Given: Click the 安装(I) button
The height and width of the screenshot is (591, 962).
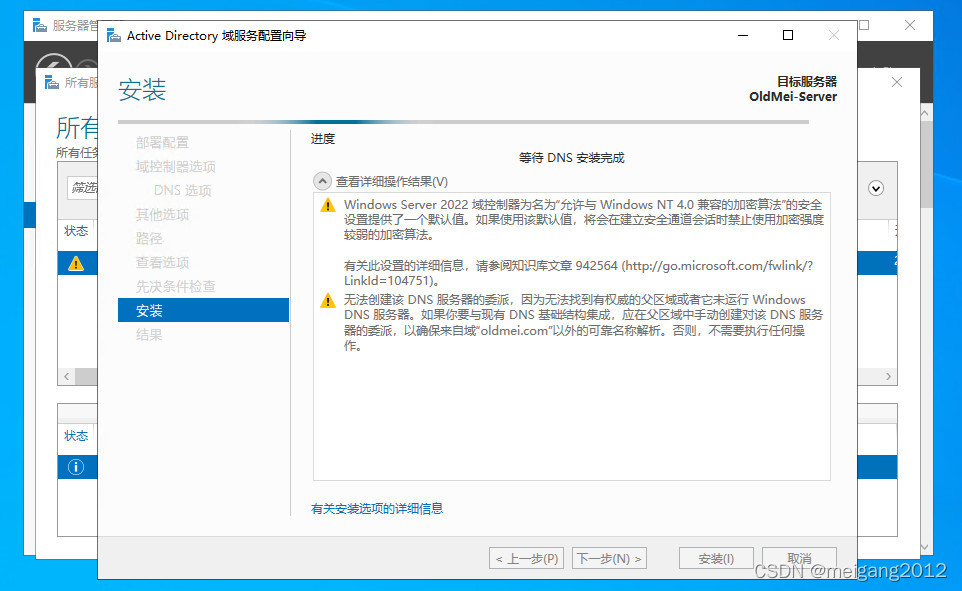Looking at the screenshot, I should [716, 558].
